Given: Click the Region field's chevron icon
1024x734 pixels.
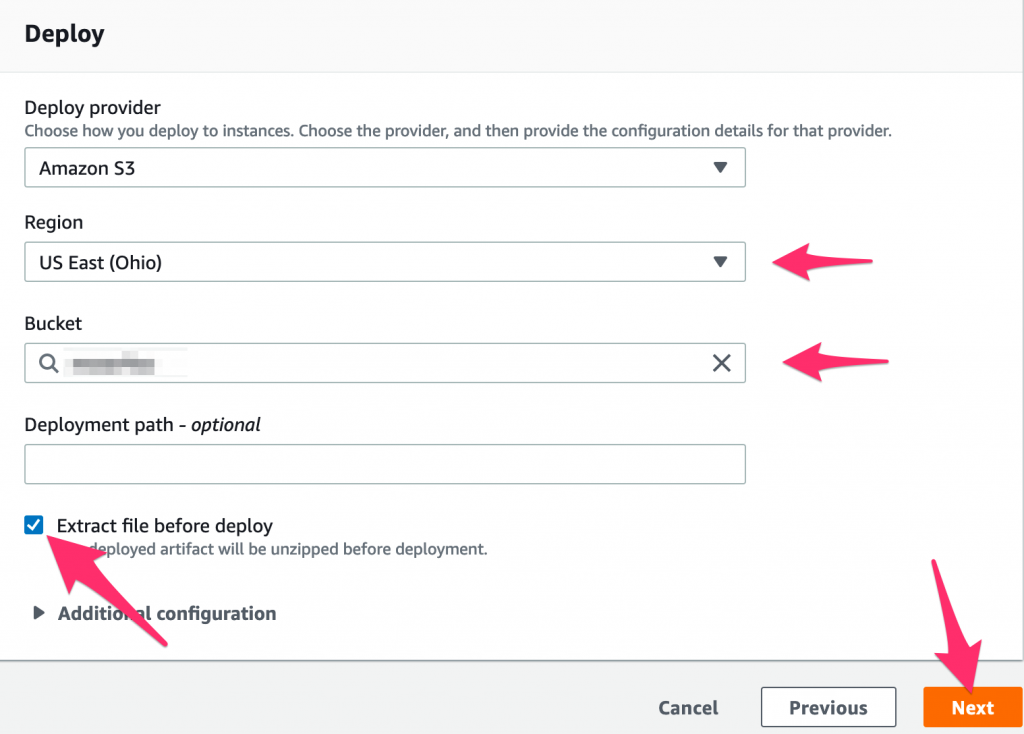Looking at the screenshot, I should click(720, 262).
